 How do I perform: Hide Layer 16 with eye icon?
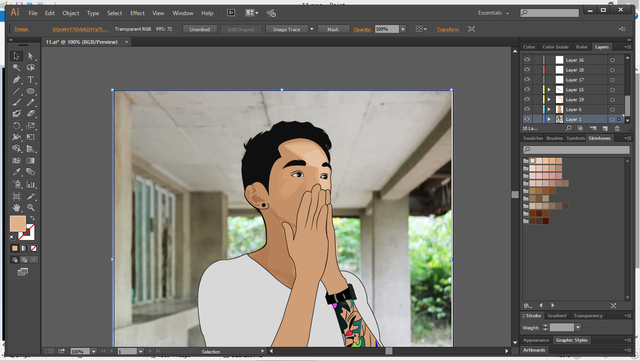click(527, 60)
